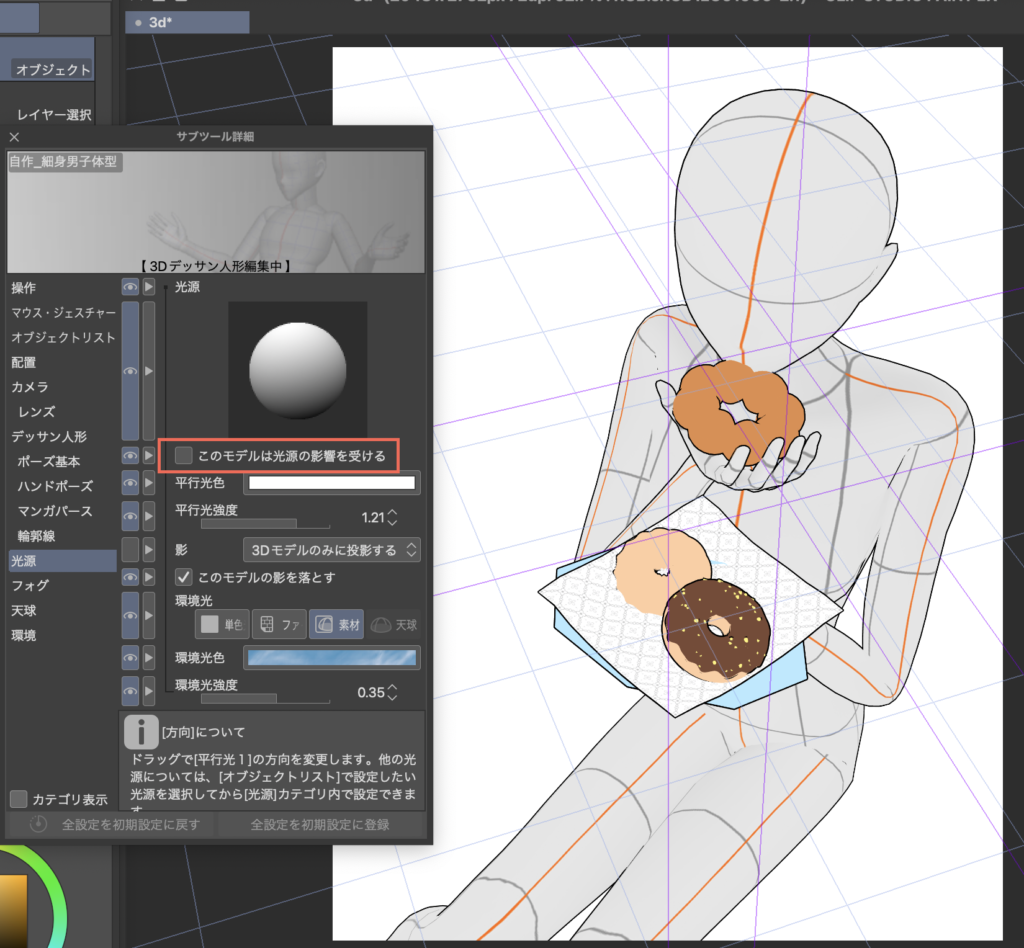Toggle the eye icon for 平行光色 row
This screenshot has height=948, width=1024.
tap(130, 485)
